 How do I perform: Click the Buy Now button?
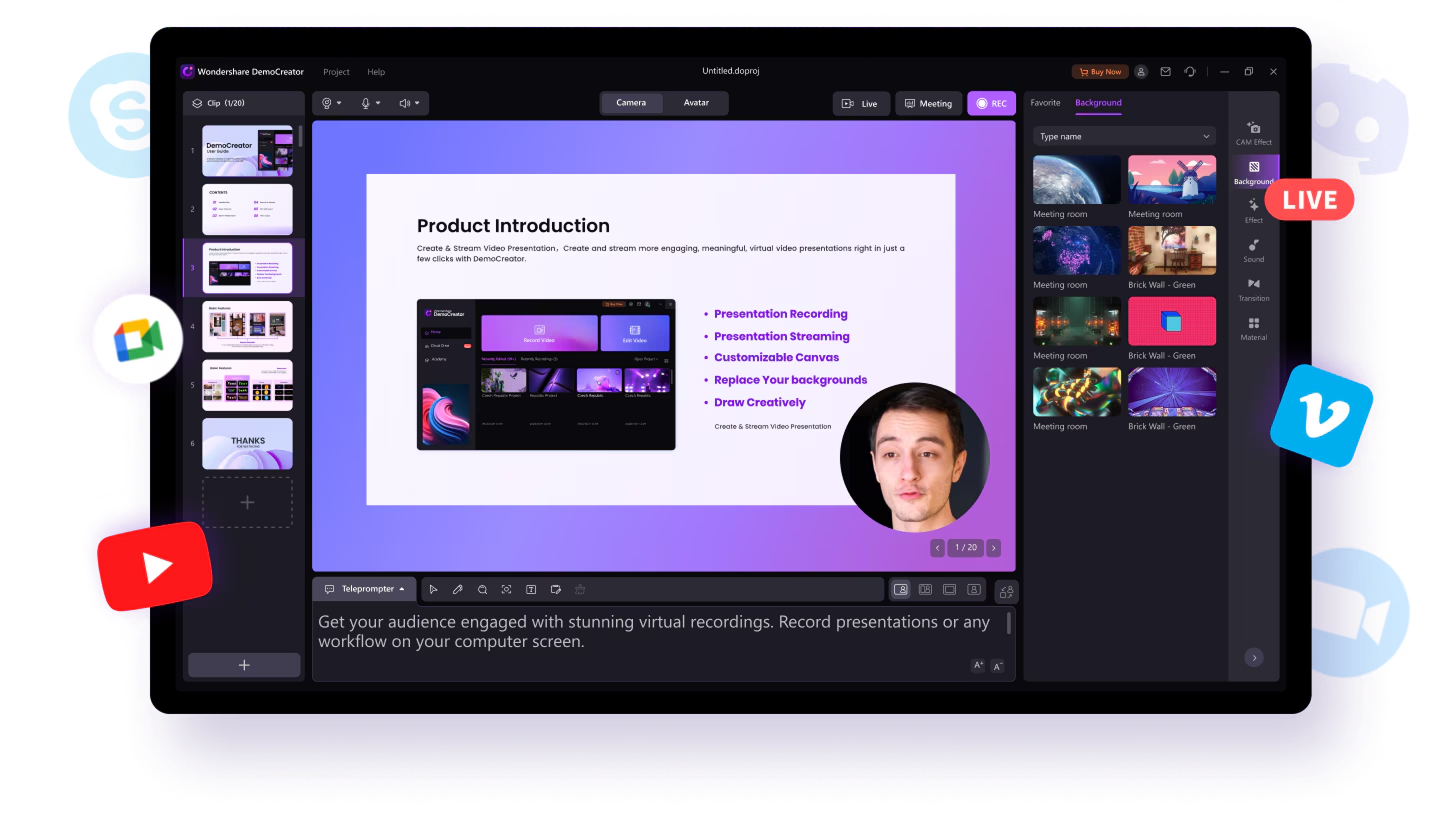(1100, 72)
